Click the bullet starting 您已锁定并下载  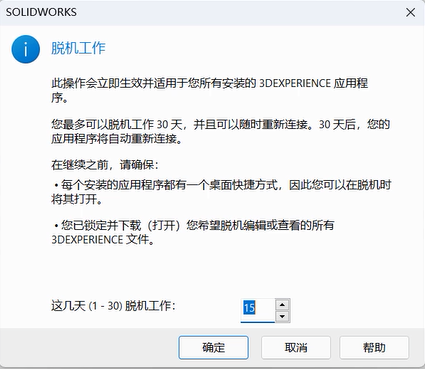tap(193, 232)
